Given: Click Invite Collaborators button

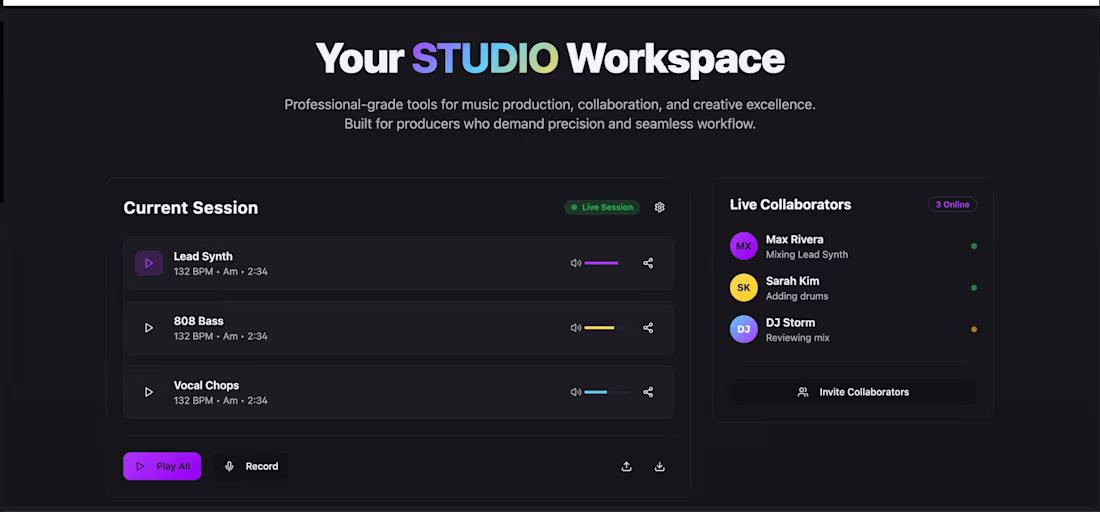Looking at the screenshot, I should (x=853, y=392).
